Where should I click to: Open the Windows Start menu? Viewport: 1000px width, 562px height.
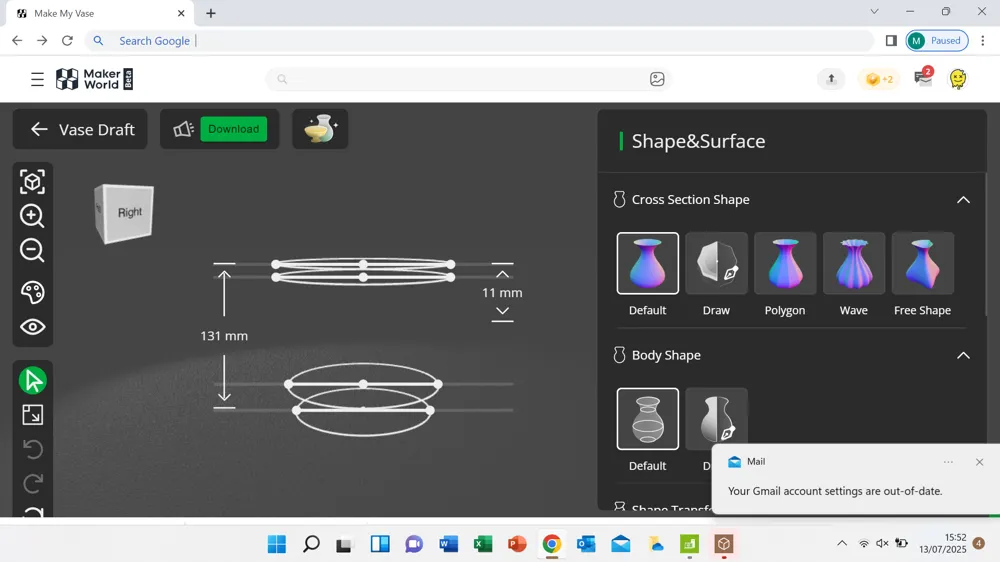277,544
